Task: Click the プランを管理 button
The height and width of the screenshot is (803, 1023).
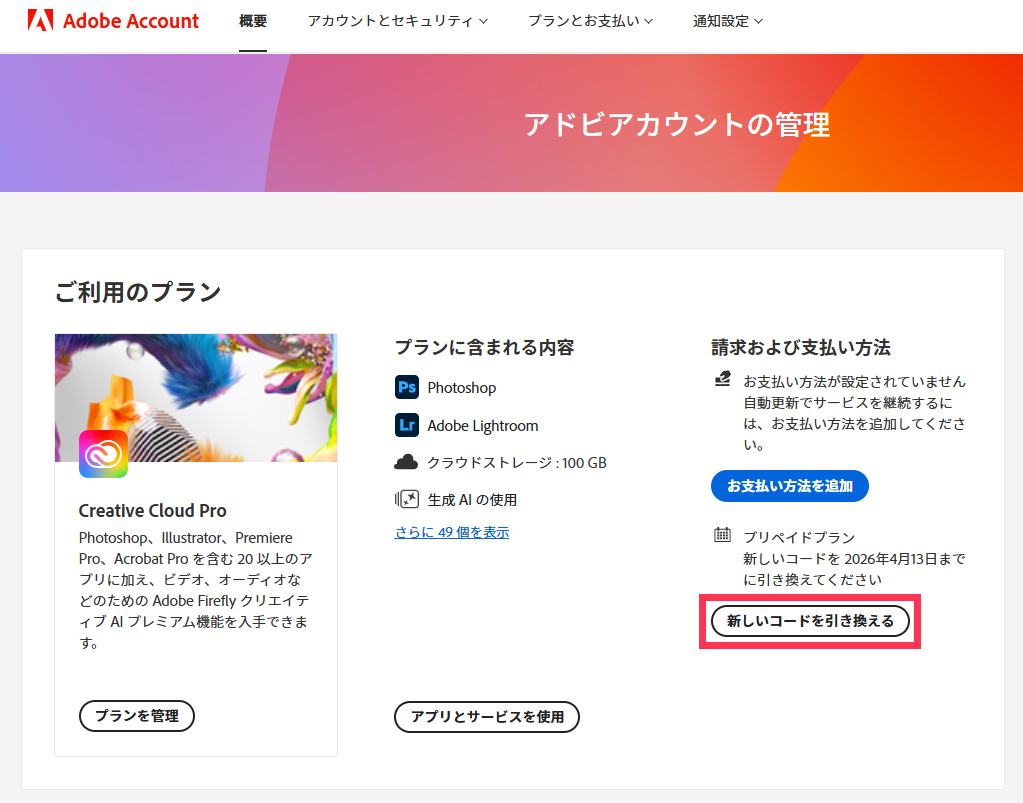Action: (x=136, y=716)
